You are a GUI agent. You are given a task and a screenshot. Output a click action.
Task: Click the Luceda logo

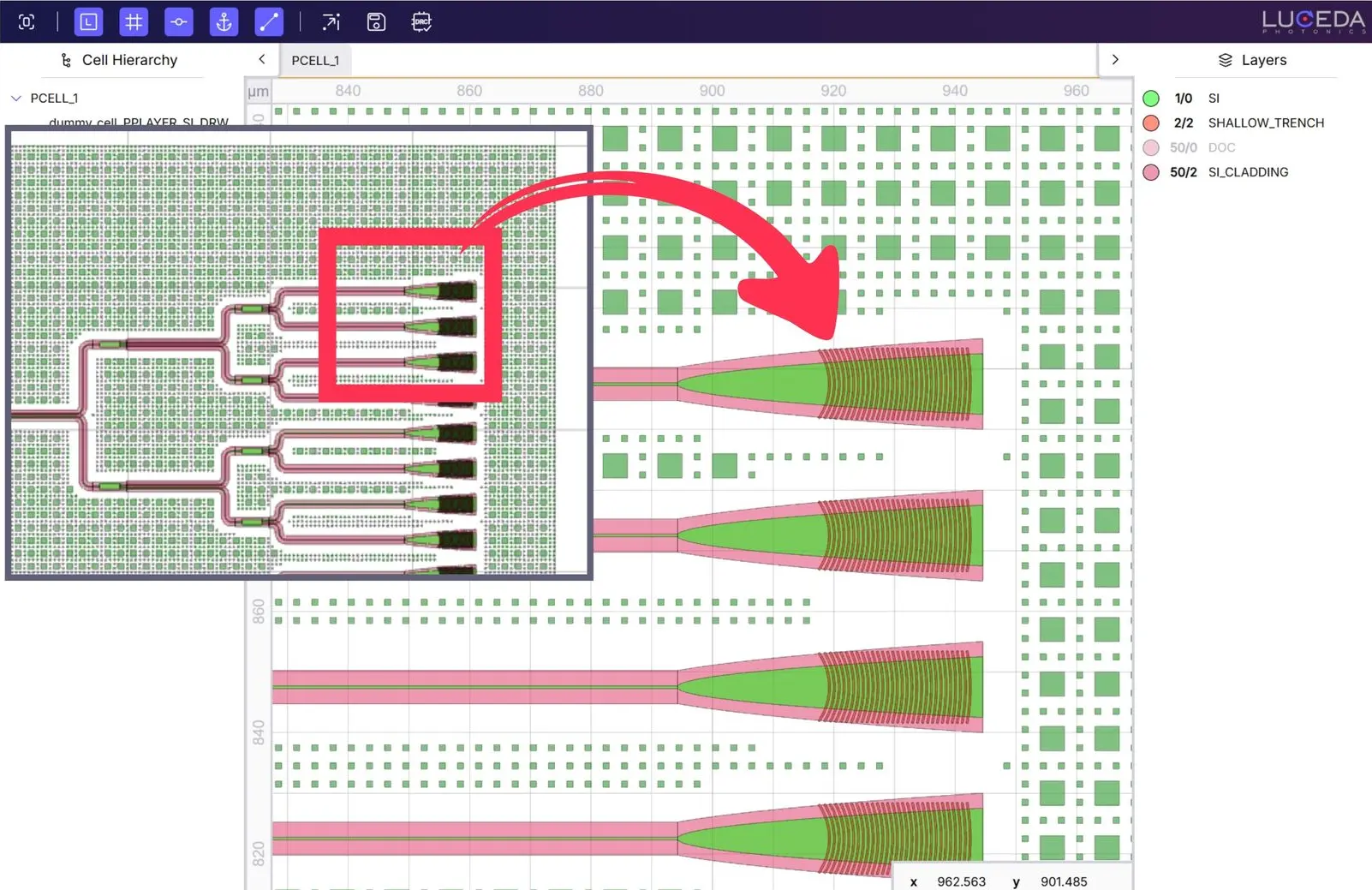point(1313,21)
